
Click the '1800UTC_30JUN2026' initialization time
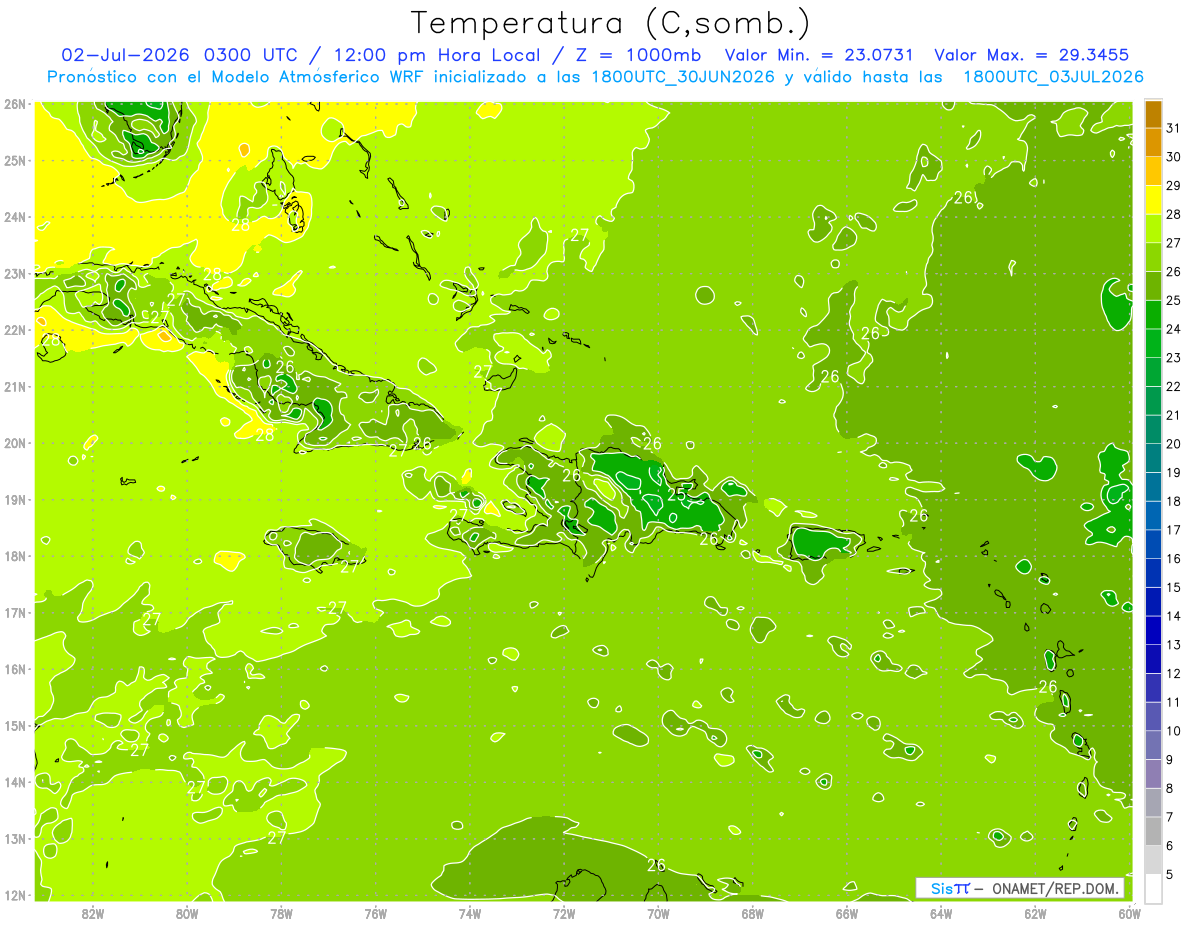coord(682,77)
